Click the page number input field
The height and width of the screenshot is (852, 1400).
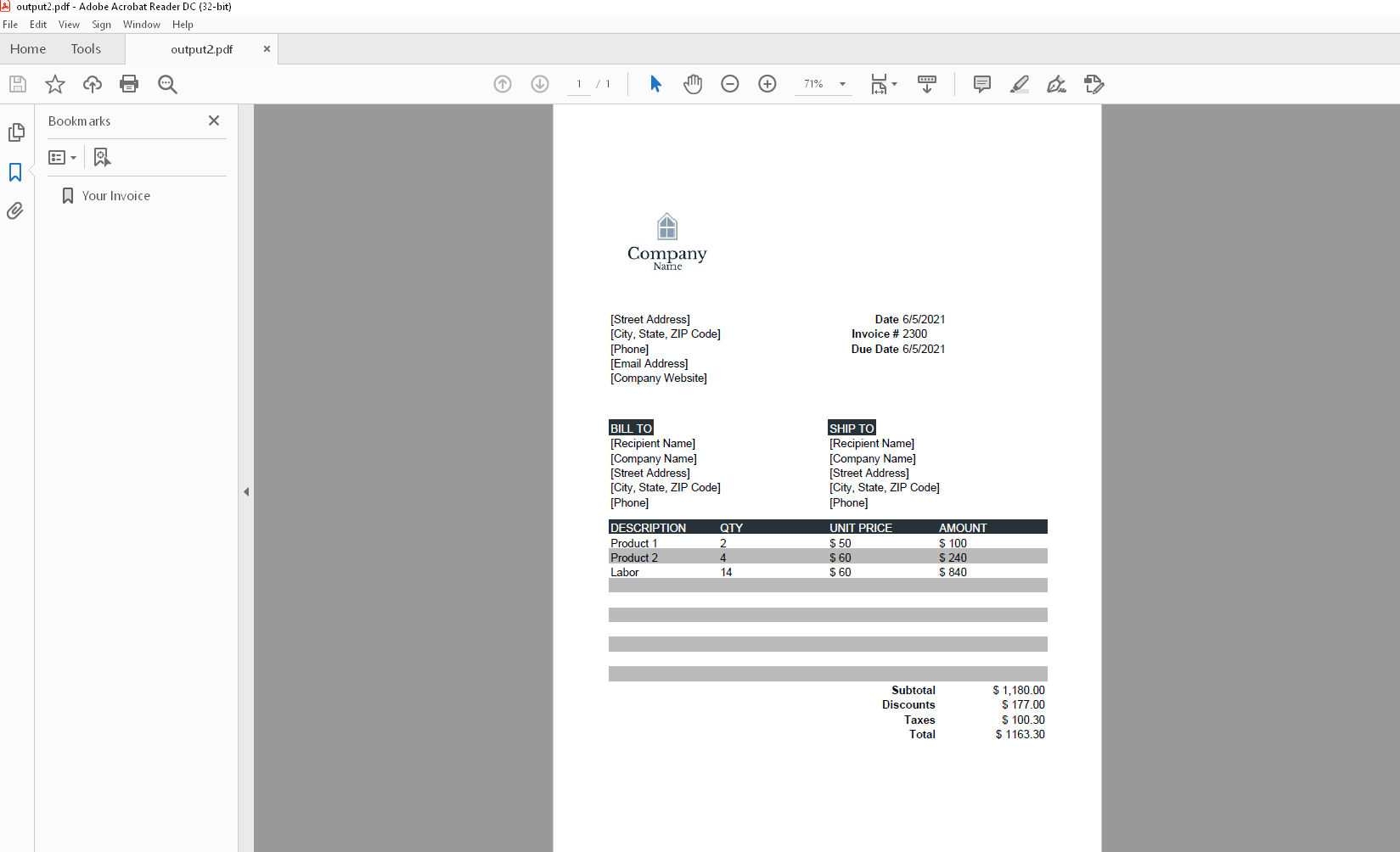[x=578, y=84]
